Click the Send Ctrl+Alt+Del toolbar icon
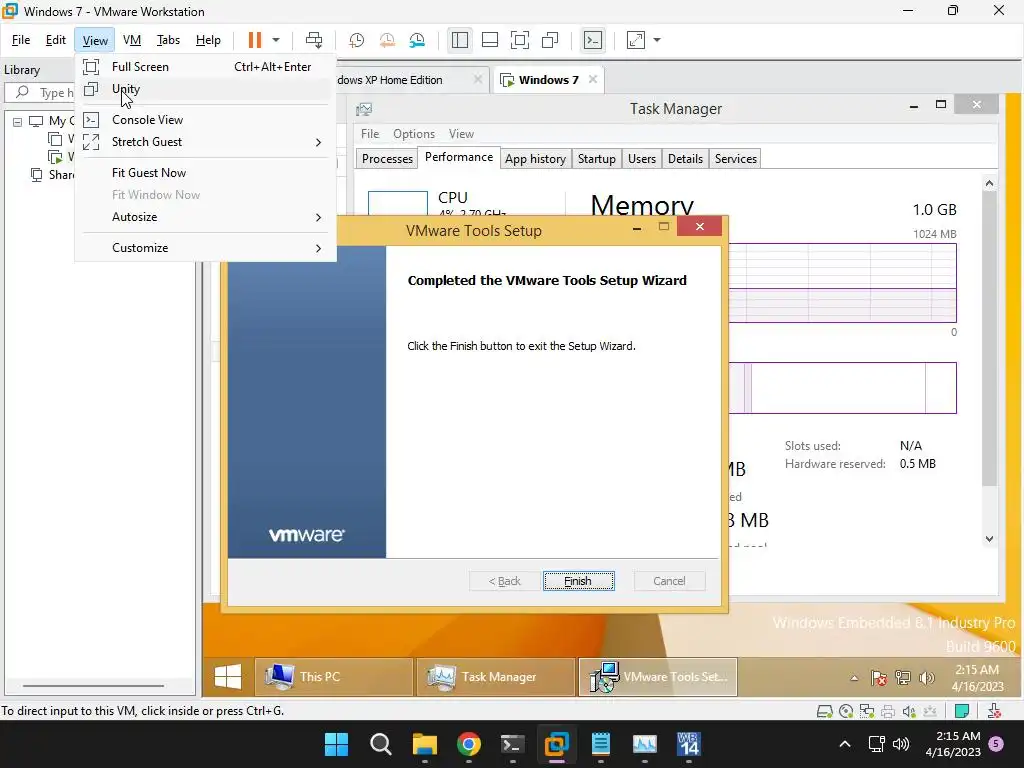This screenshot has width=1024, height=768. (x=314, y=40)
